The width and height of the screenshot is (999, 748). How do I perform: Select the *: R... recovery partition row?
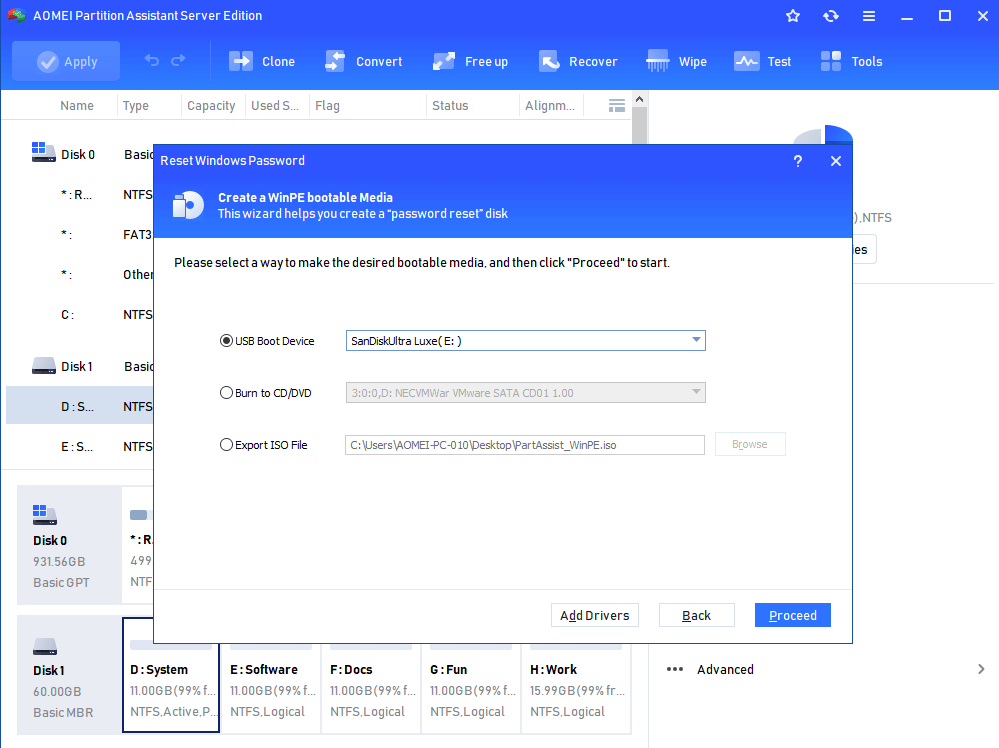(80, 194)
